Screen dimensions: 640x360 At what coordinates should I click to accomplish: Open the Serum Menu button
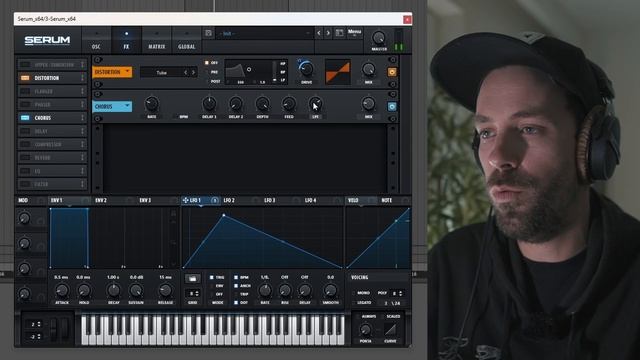pos(354,32)
